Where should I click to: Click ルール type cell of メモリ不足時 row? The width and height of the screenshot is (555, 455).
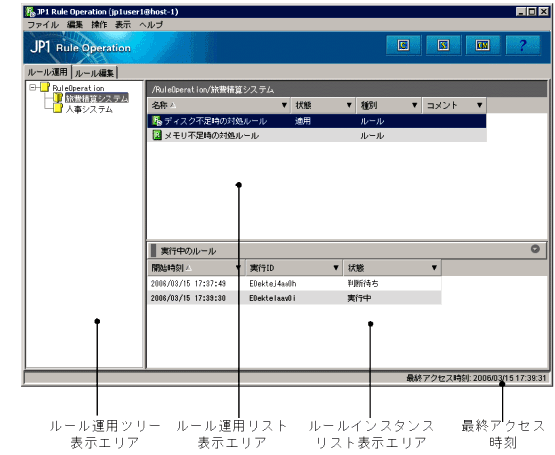pyautogui.click(x=372, y=136)
